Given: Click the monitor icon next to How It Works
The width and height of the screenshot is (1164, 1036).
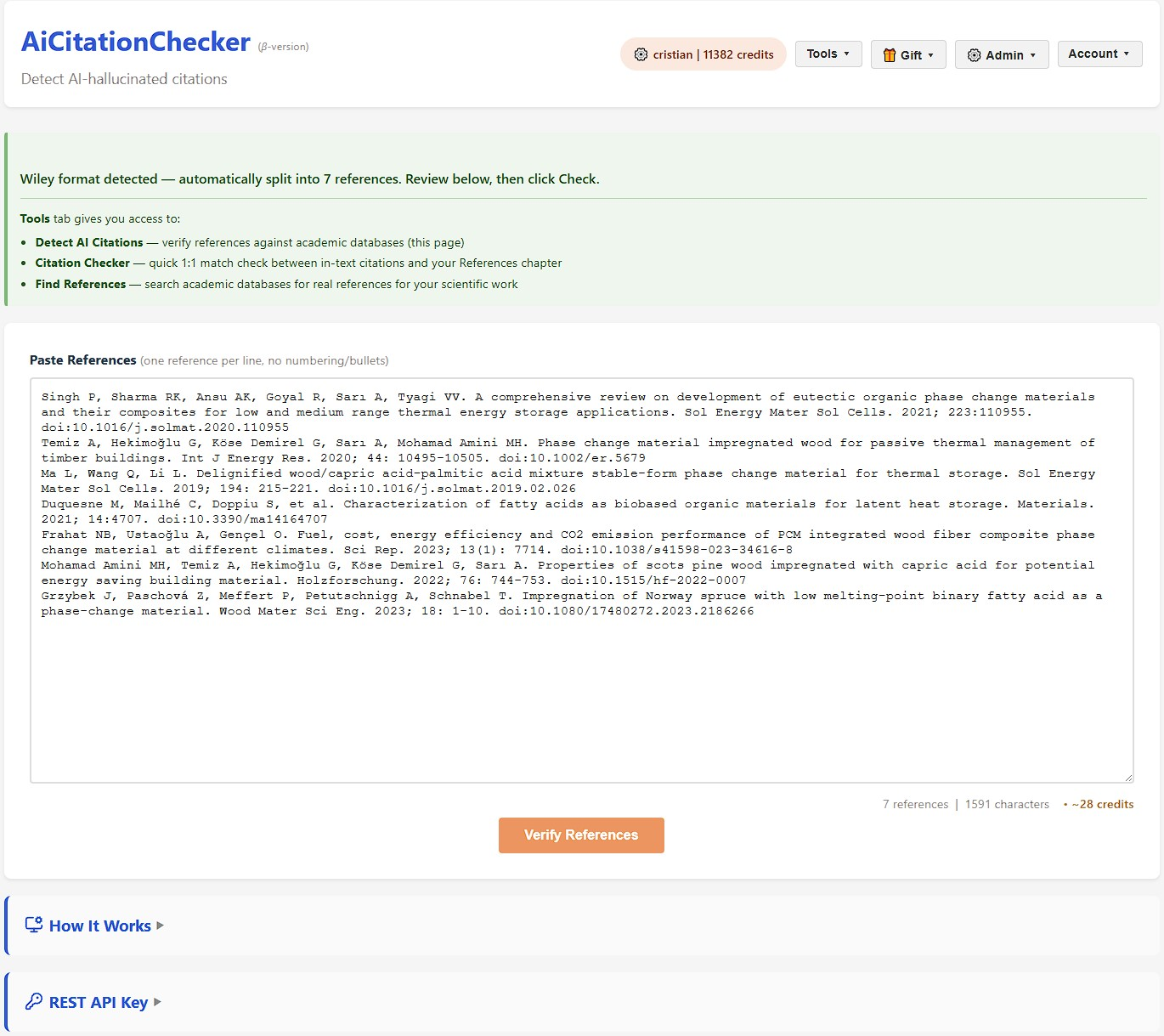Looking at the screenshot, I should coord(33,925).
